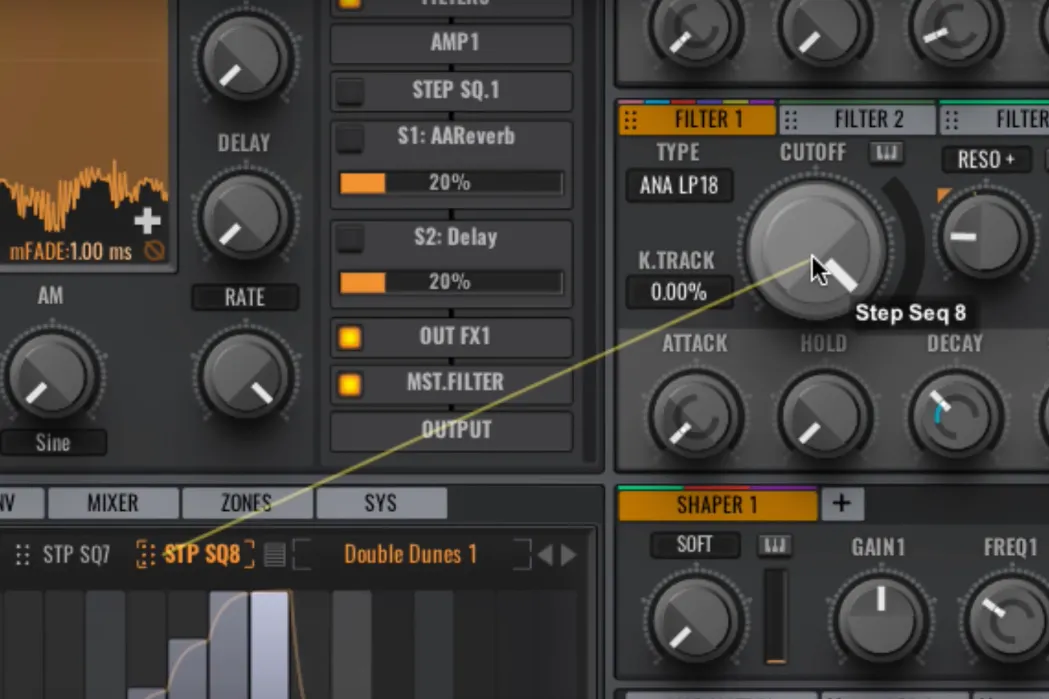Viewport: 1049px width, 699px height.
Task: Add a new shaper with the plus button
Action: click(841, 504)
